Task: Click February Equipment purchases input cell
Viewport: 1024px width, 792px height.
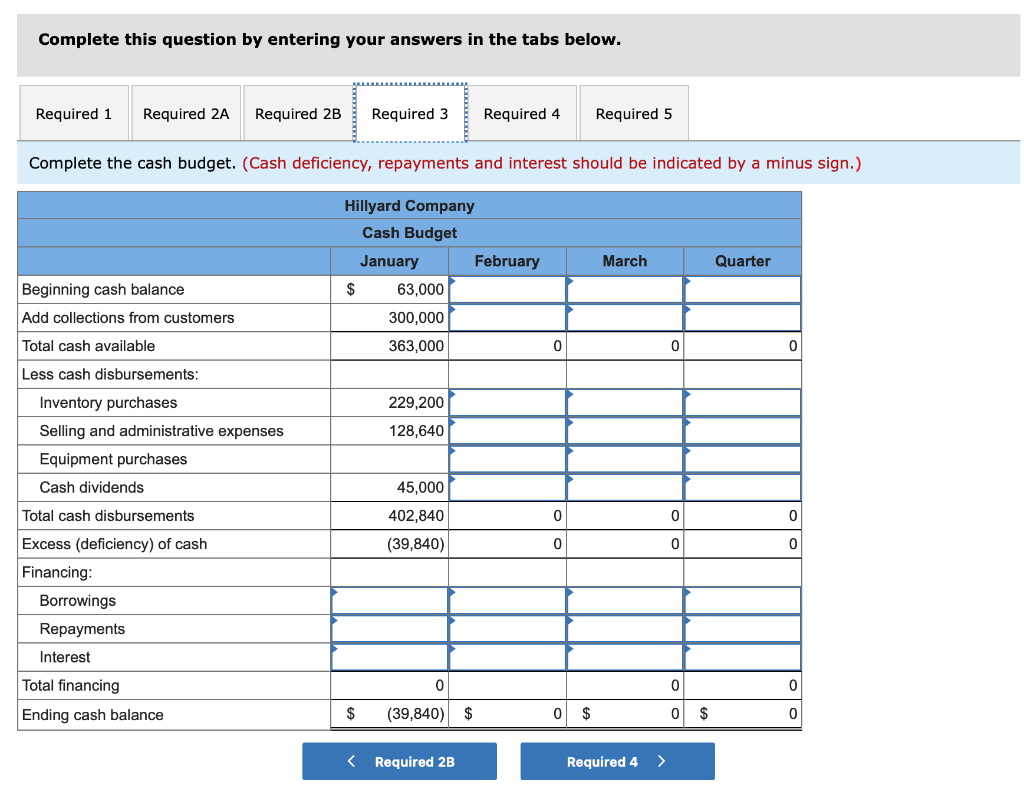Action: [507, 459]
